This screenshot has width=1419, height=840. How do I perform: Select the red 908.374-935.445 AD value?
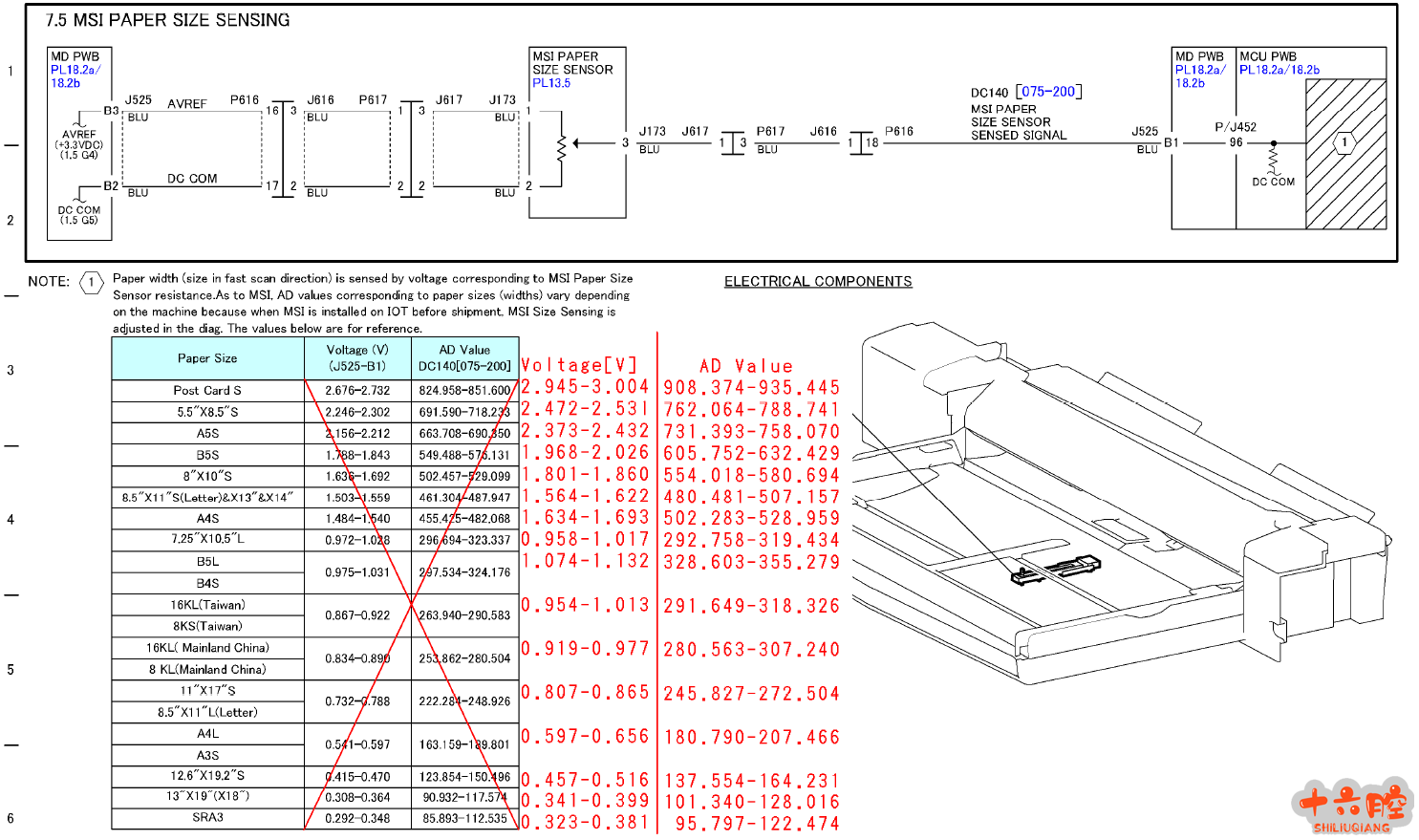(752, 388)
